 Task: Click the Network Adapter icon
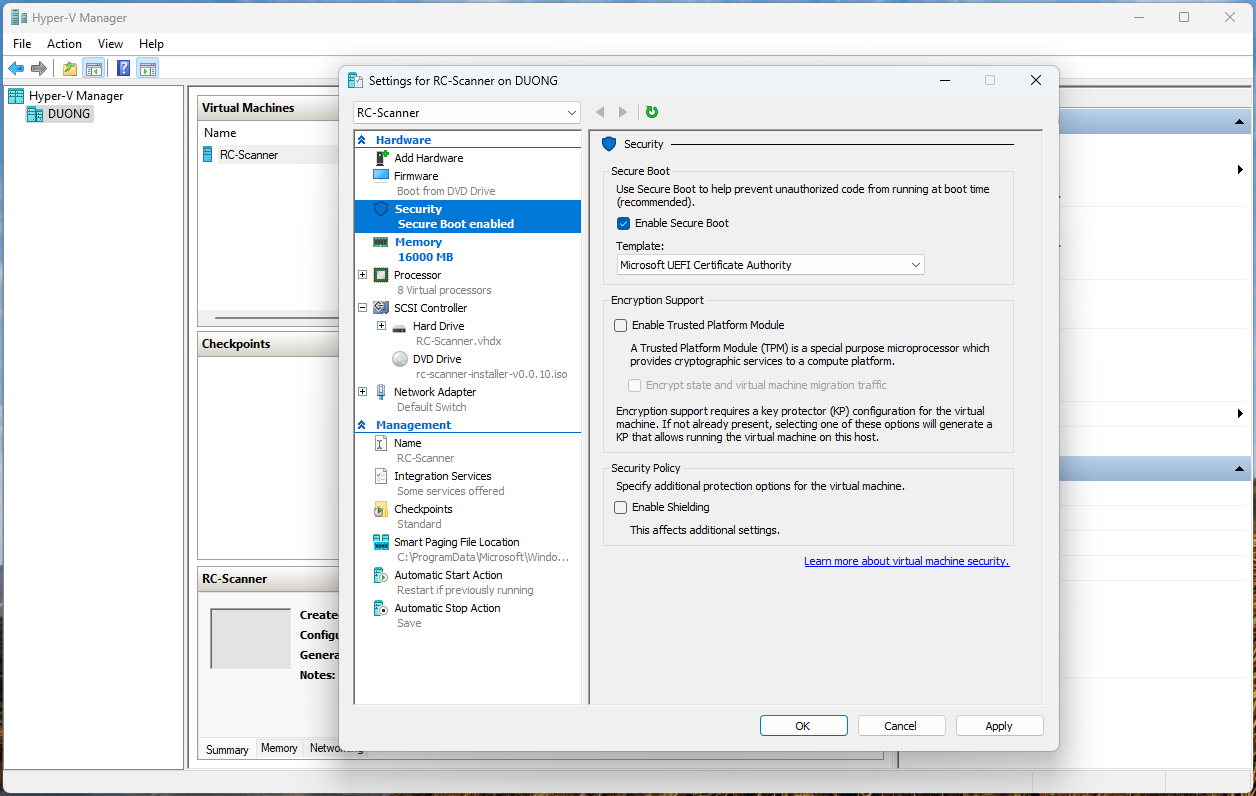(x=381, y=392)
